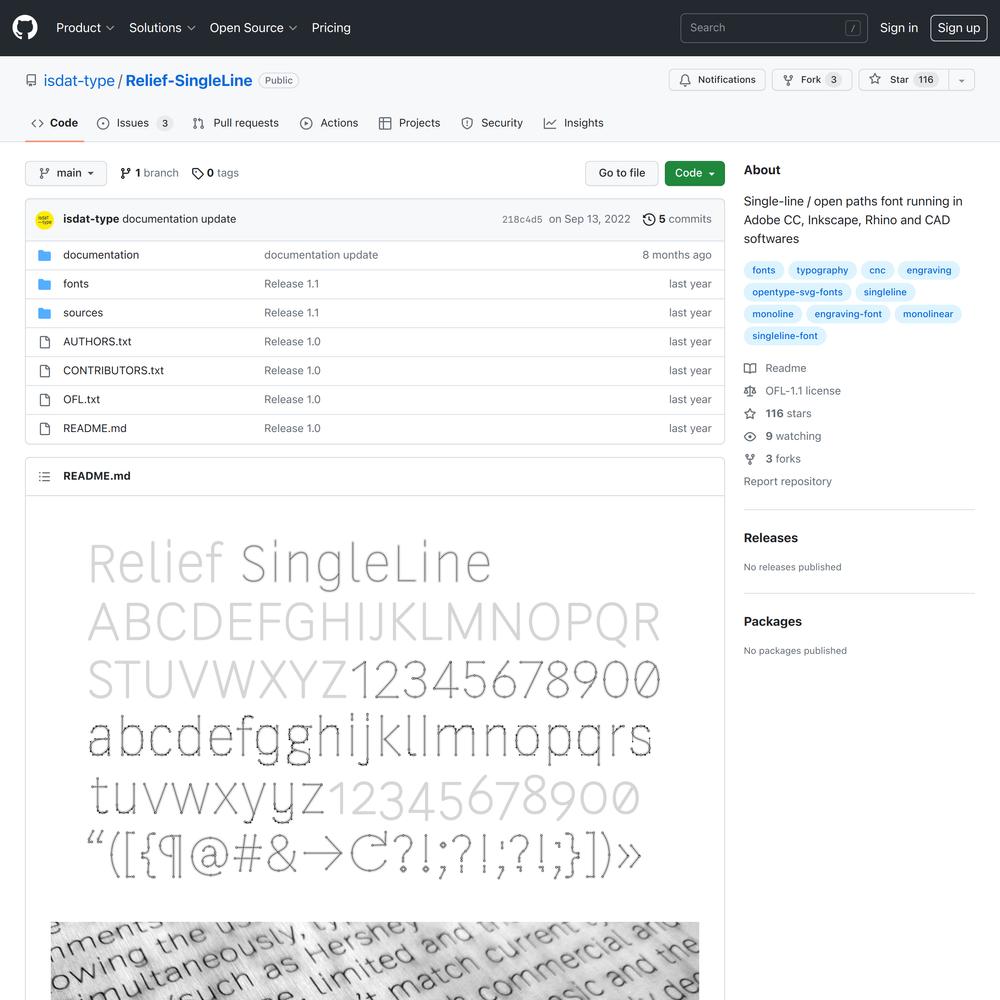Click the isdat-type avatar icon
This screenshot has height=1000, width=1000.
pos(45,219)
